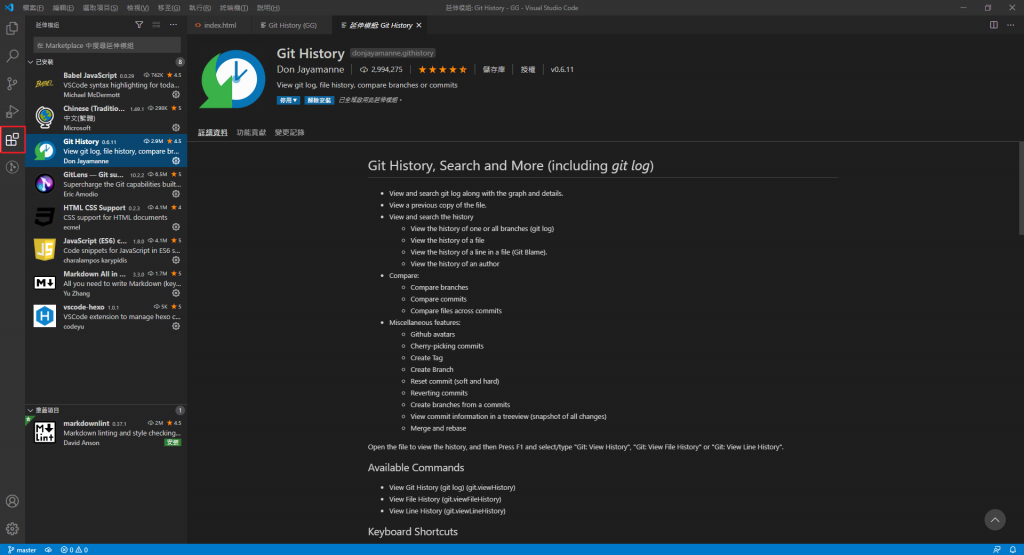Open manage gear for JavaScript (ES6) extension
Viewport: 1024px width, 555px height.
coord(176,260)
